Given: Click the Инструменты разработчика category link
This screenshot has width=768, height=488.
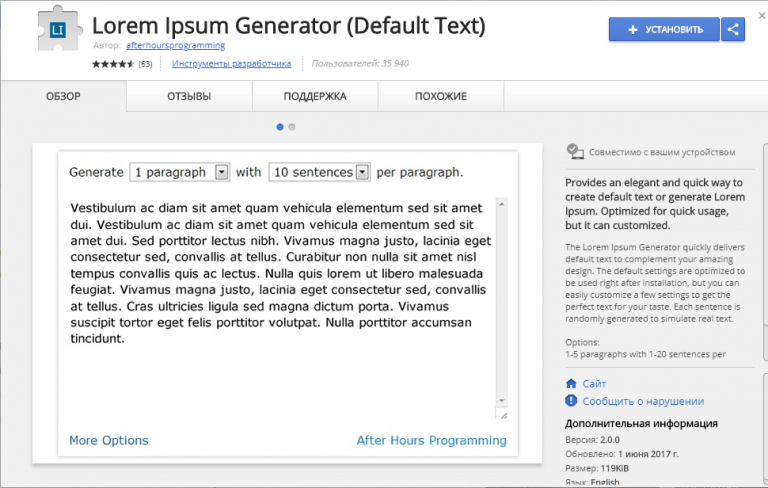Looking at the screenshot, I should click(x=231, y=64).
